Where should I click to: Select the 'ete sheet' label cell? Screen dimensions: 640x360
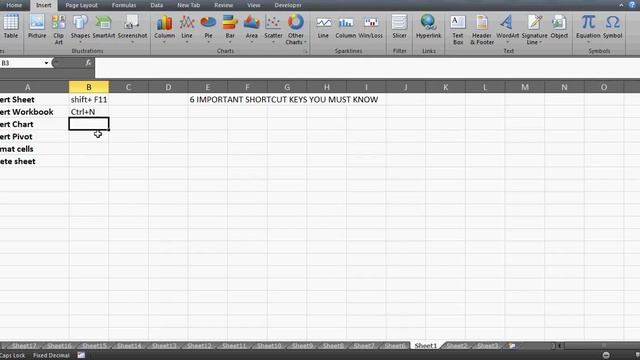pos(34,161)
